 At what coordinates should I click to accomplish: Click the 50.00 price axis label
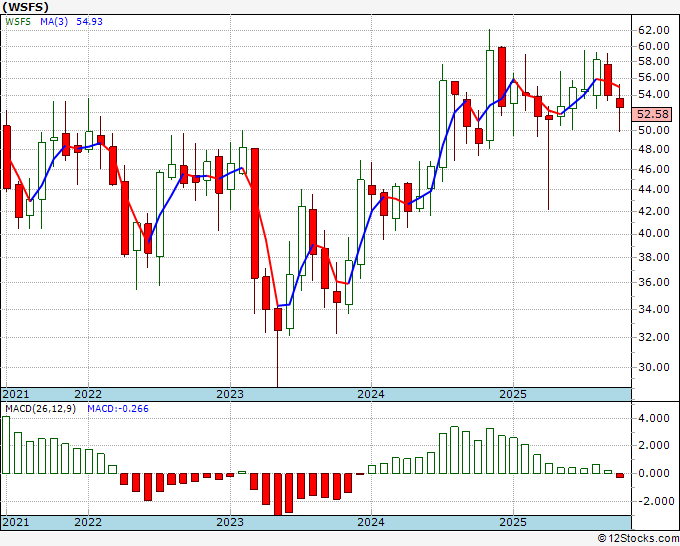click(654, 130)
